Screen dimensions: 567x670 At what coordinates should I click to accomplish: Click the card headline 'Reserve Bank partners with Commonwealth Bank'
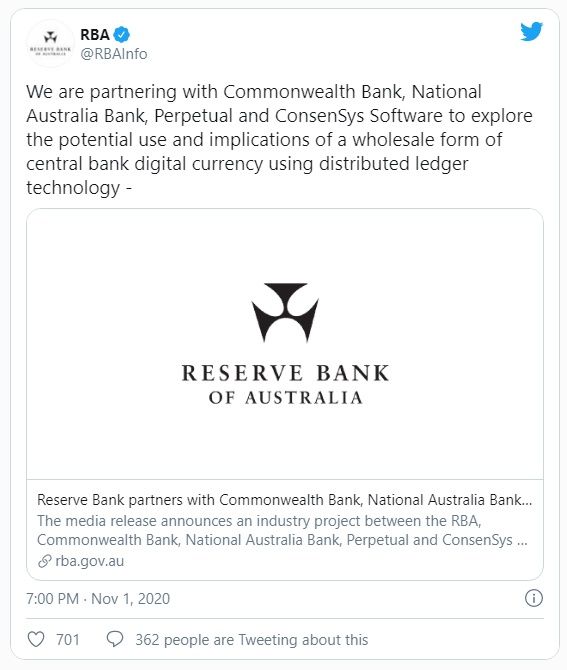point(285,500)
